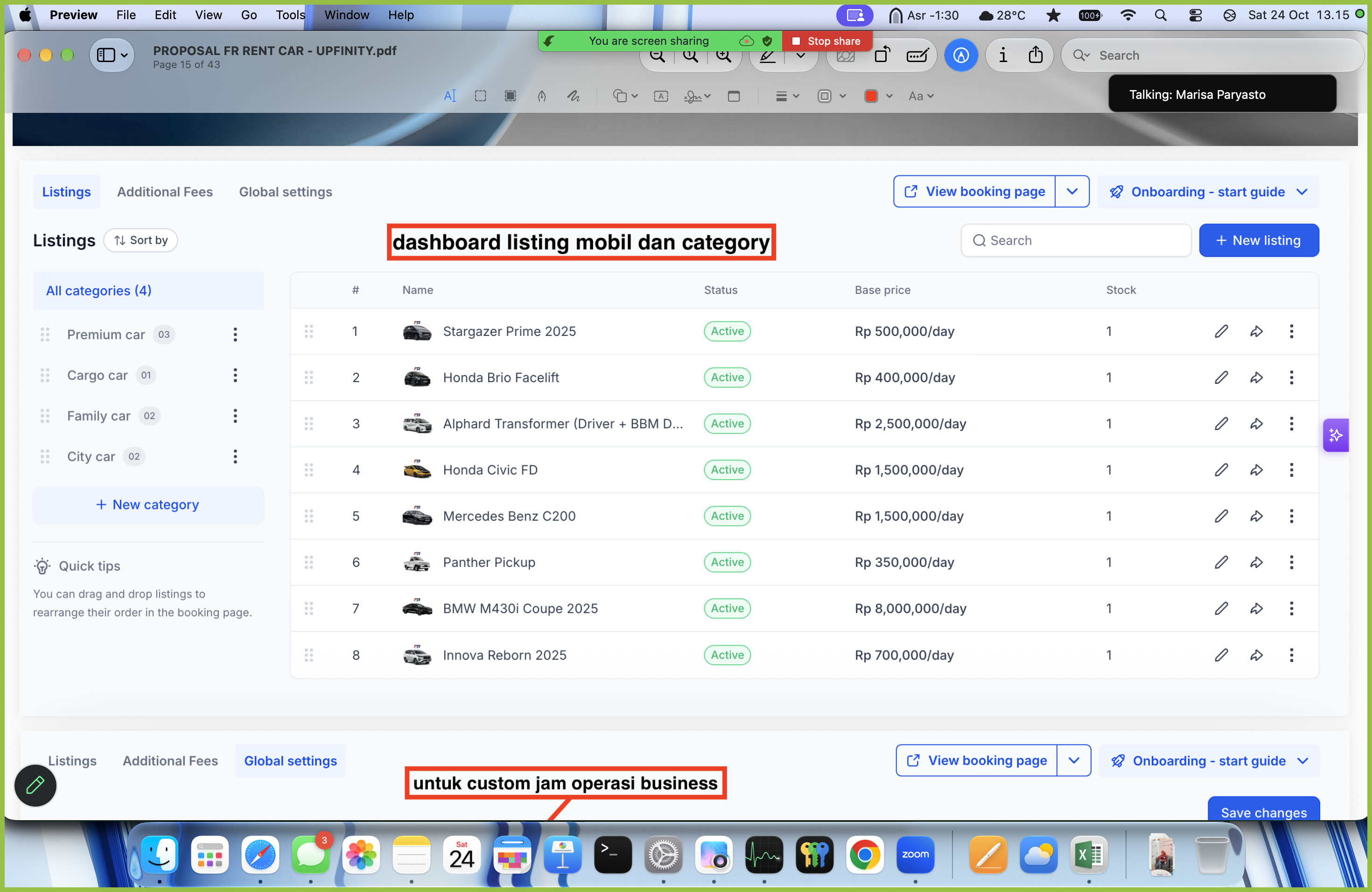Image resolution: width=1372 pixels, height=892 pixels.
Task: Open the Inspector info button
Action: coord(1003,56)
